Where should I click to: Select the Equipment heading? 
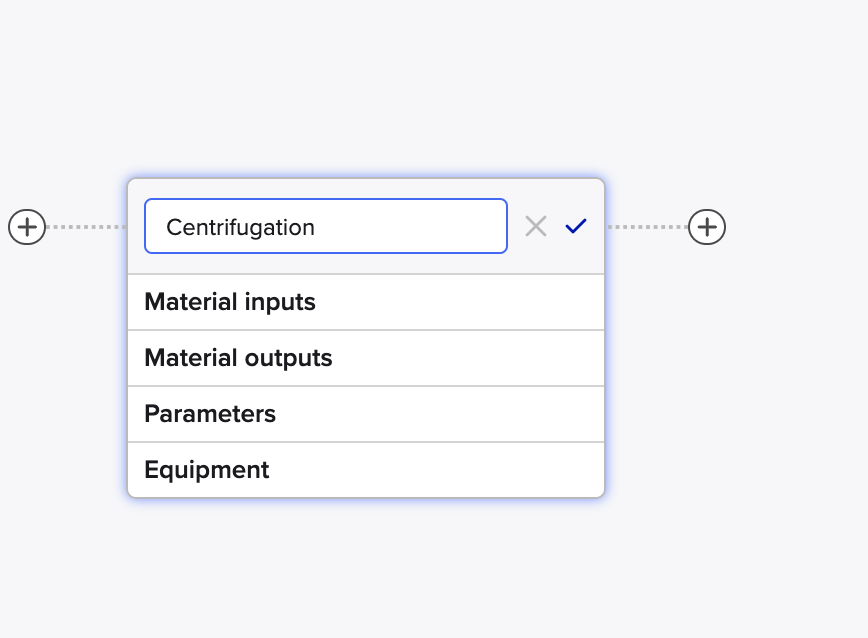206,470
